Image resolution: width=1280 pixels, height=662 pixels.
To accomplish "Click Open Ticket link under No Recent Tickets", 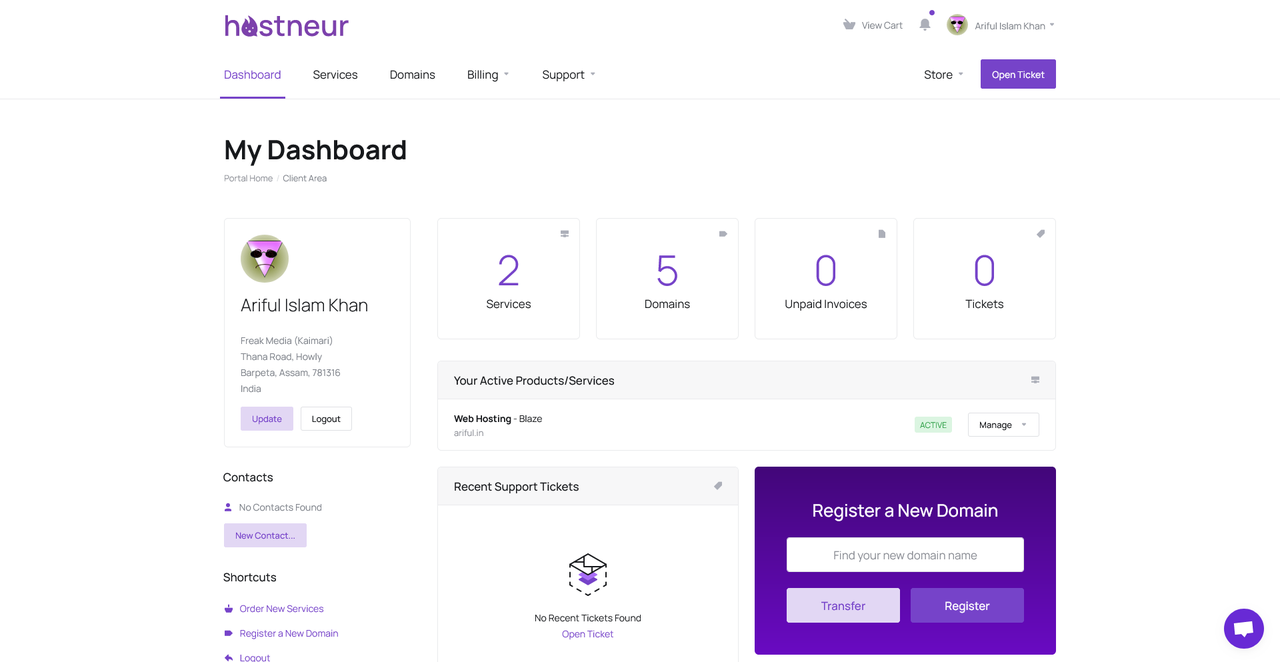I will (x=588, y=634).
